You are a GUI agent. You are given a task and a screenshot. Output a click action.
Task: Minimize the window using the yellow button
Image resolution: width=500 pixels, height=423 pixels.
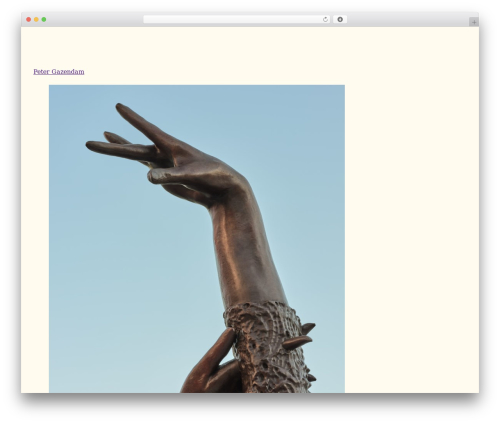(x=36, y=20)
